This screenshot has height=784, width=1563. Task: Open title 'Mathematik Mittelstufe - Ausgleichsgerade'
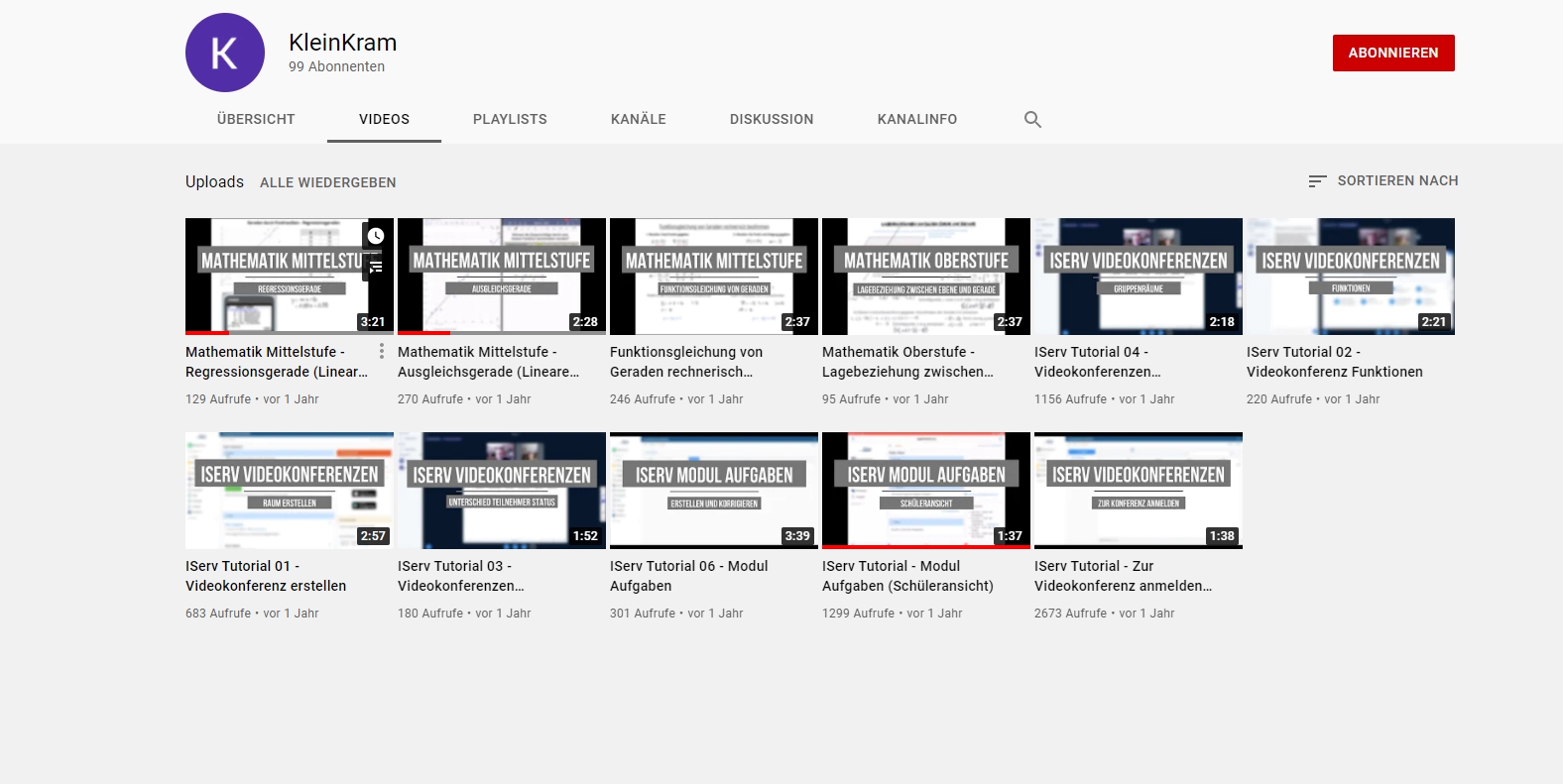coord(489,362)
